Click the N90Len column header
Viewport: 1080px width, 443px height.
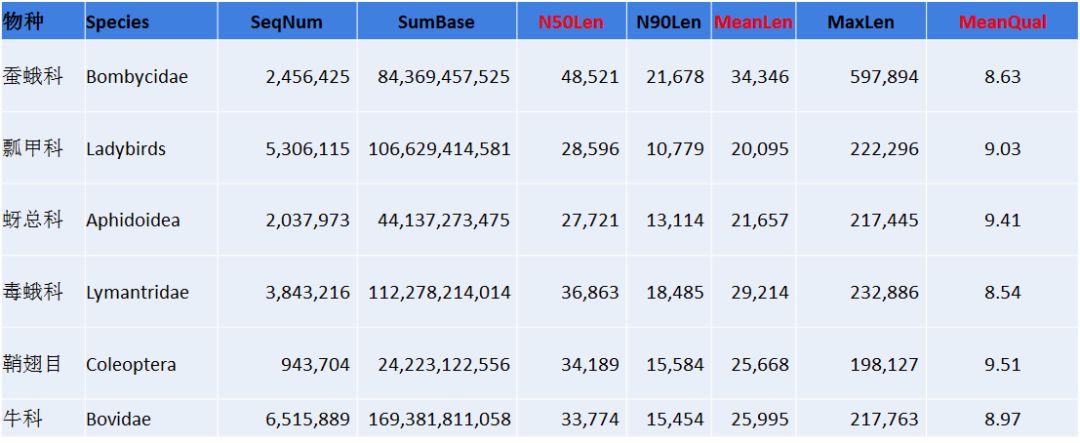pyautogui.click(x=668, y=23)
